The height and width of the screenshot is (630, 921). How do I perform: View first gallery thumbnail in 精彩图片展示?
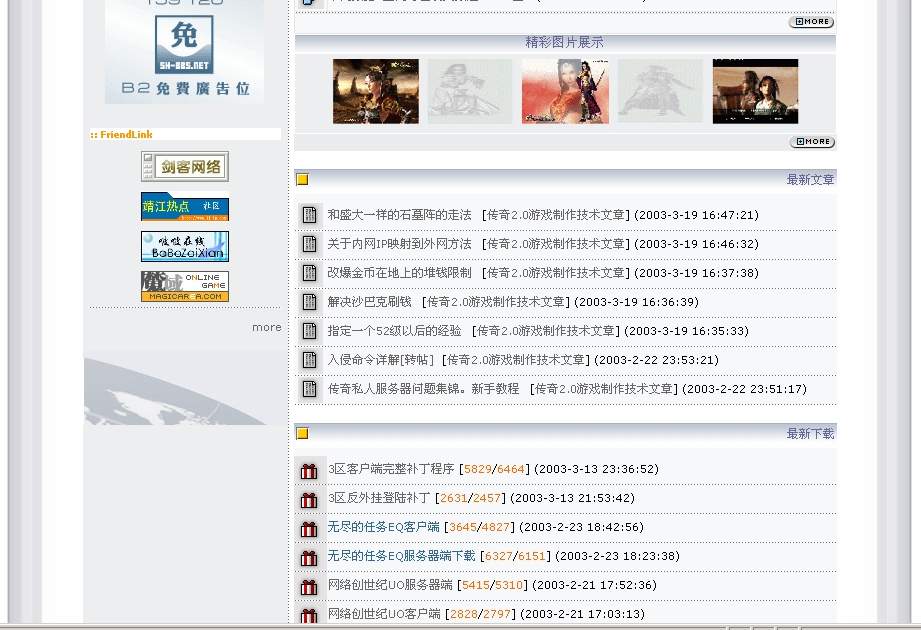375,91
